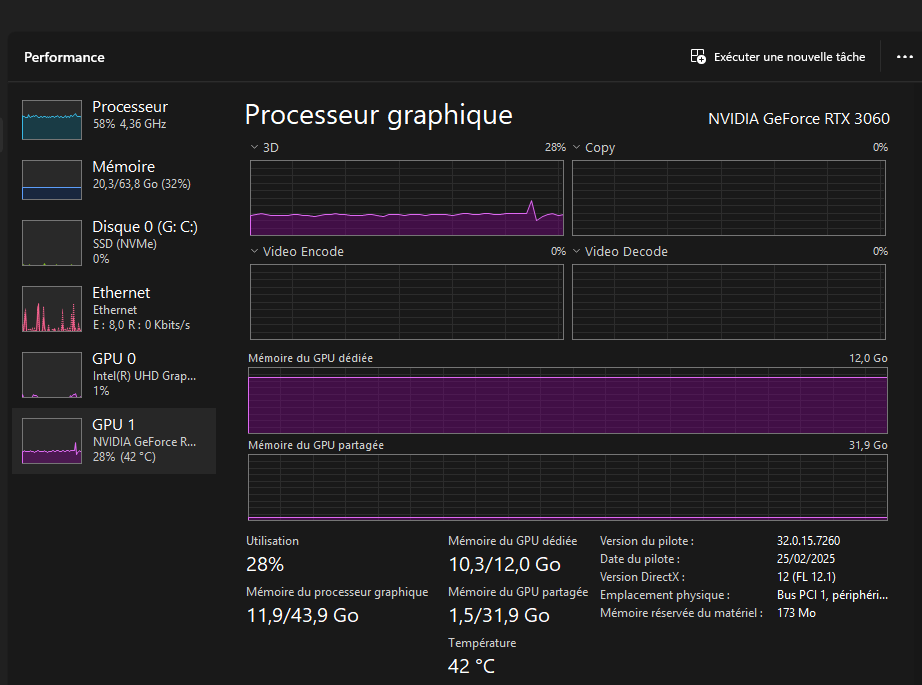Open the three-dot more options menu
The width and height of the screenshot is (922, 685).
[x=904, y=57]
